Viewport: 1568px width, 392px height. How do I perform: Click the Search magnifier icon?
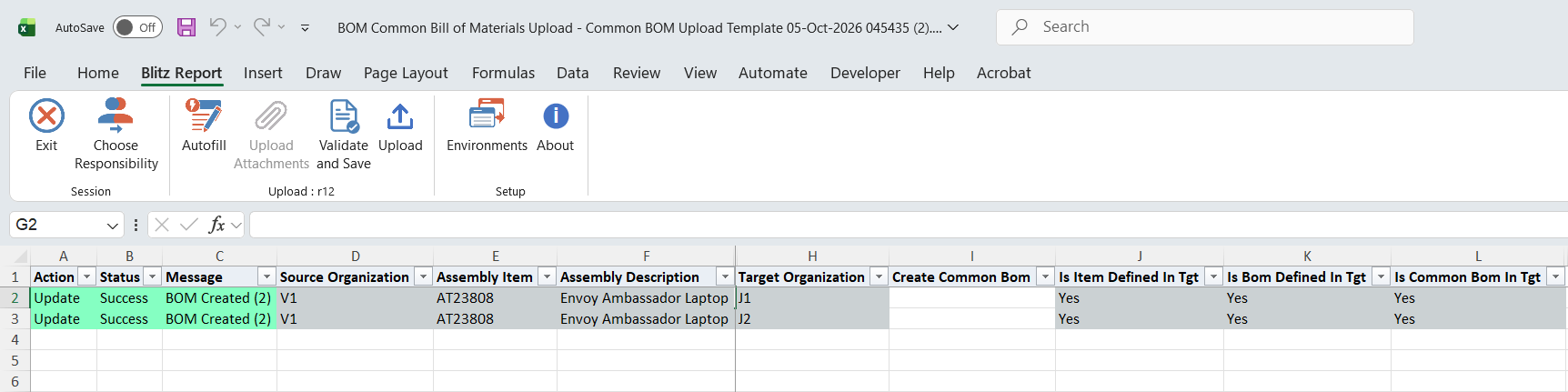point(1020,27)
